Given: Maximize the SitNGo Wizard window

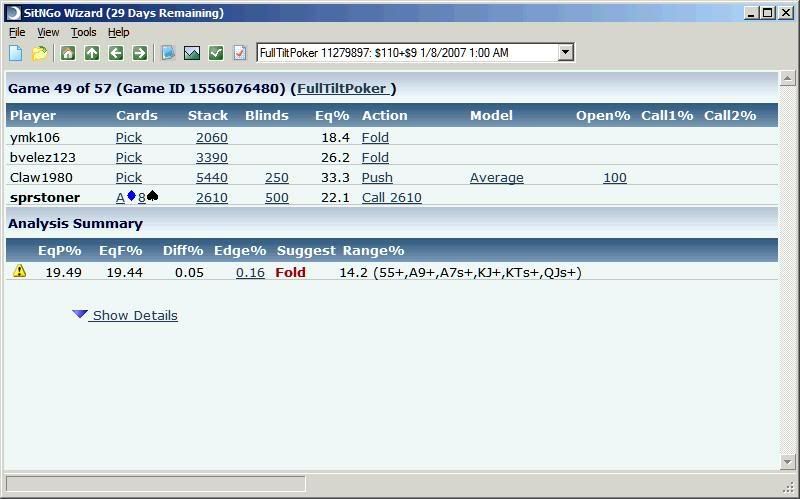Looking at the screenshot, I should [768, 13].
